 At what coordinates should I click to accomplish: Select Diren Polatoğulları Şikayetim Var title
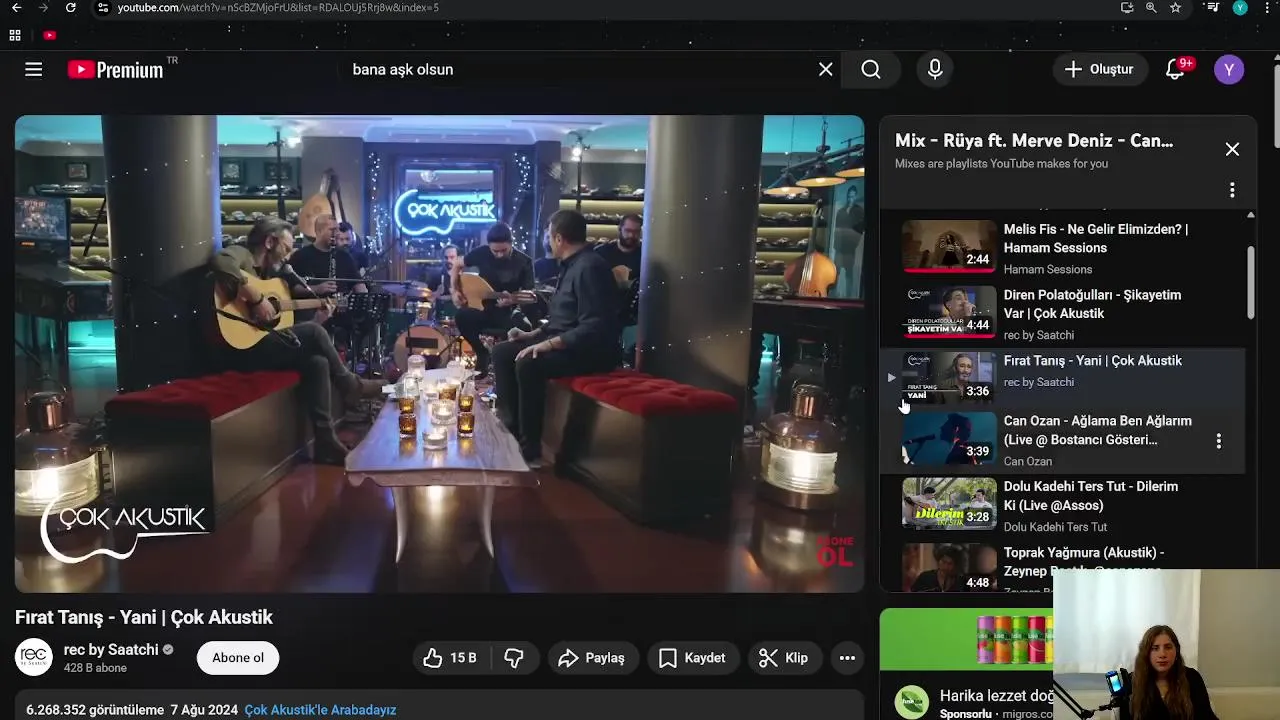1092,304
